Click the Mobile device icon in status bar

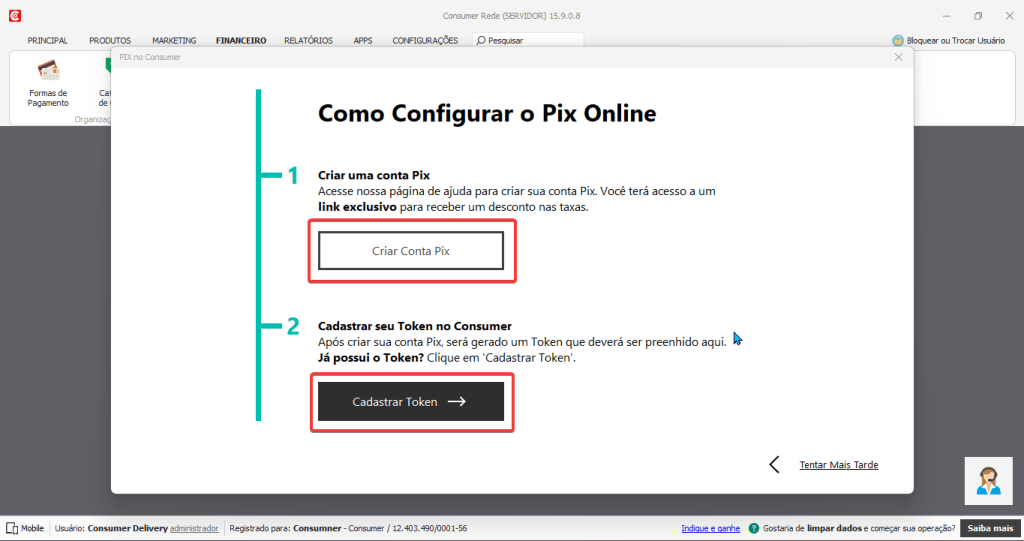[12, 528]
